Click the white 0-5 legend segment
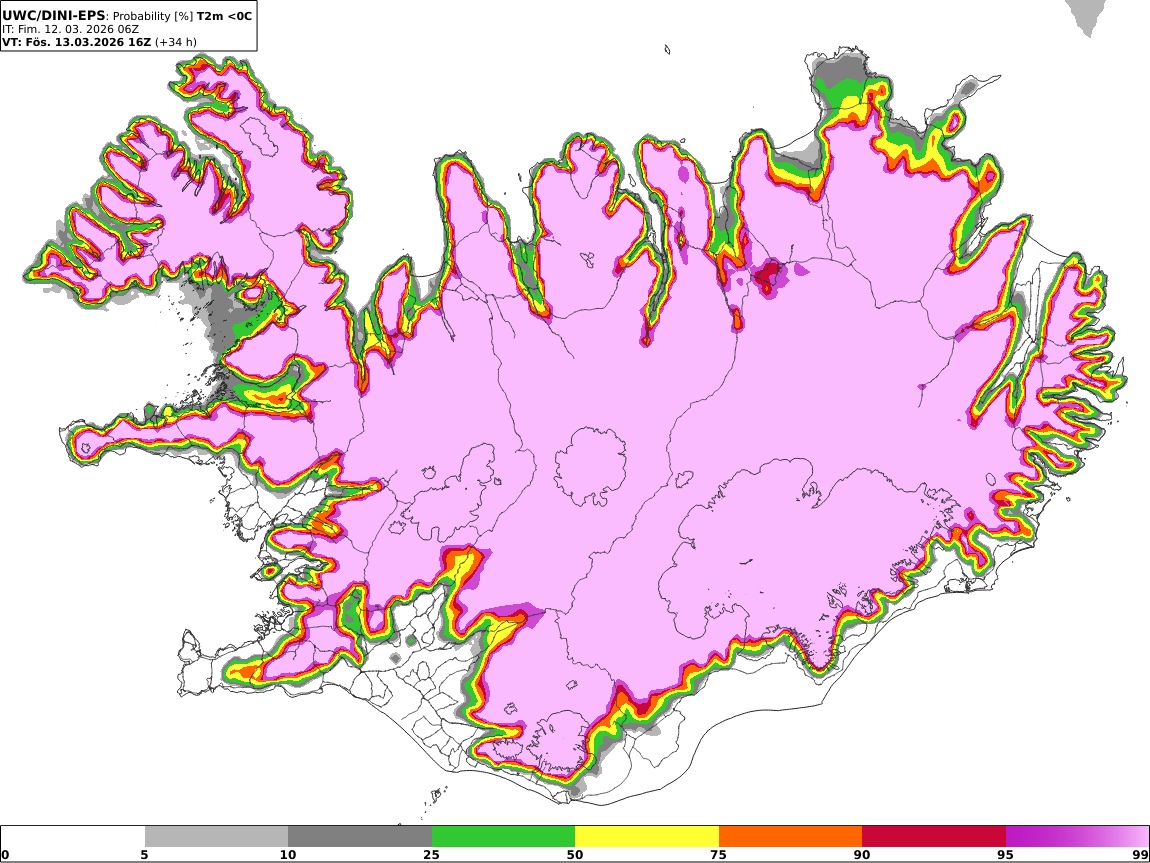 point(73,836)
